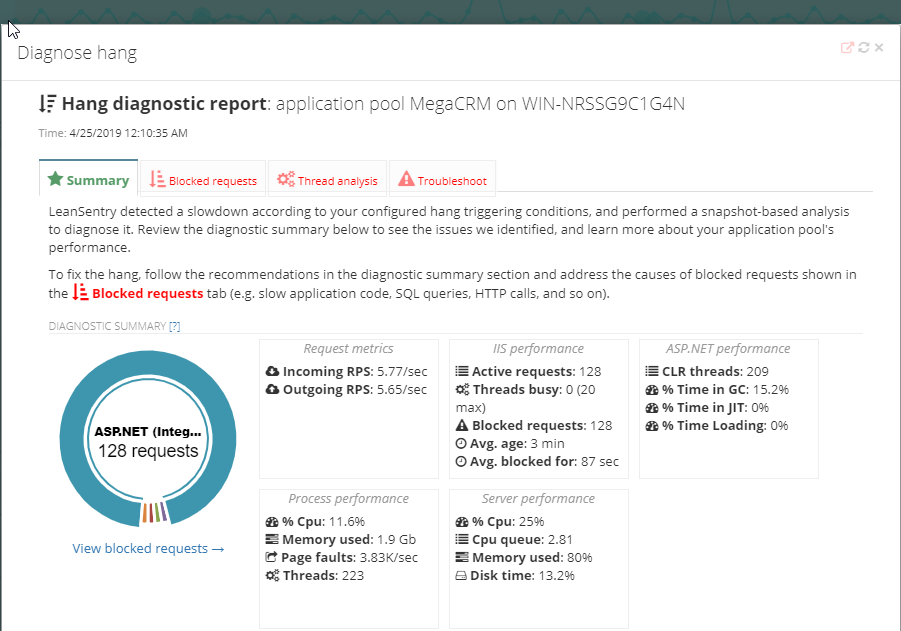Click the refresh icon in dialog header
901x631 pixels.
point(864,47)
